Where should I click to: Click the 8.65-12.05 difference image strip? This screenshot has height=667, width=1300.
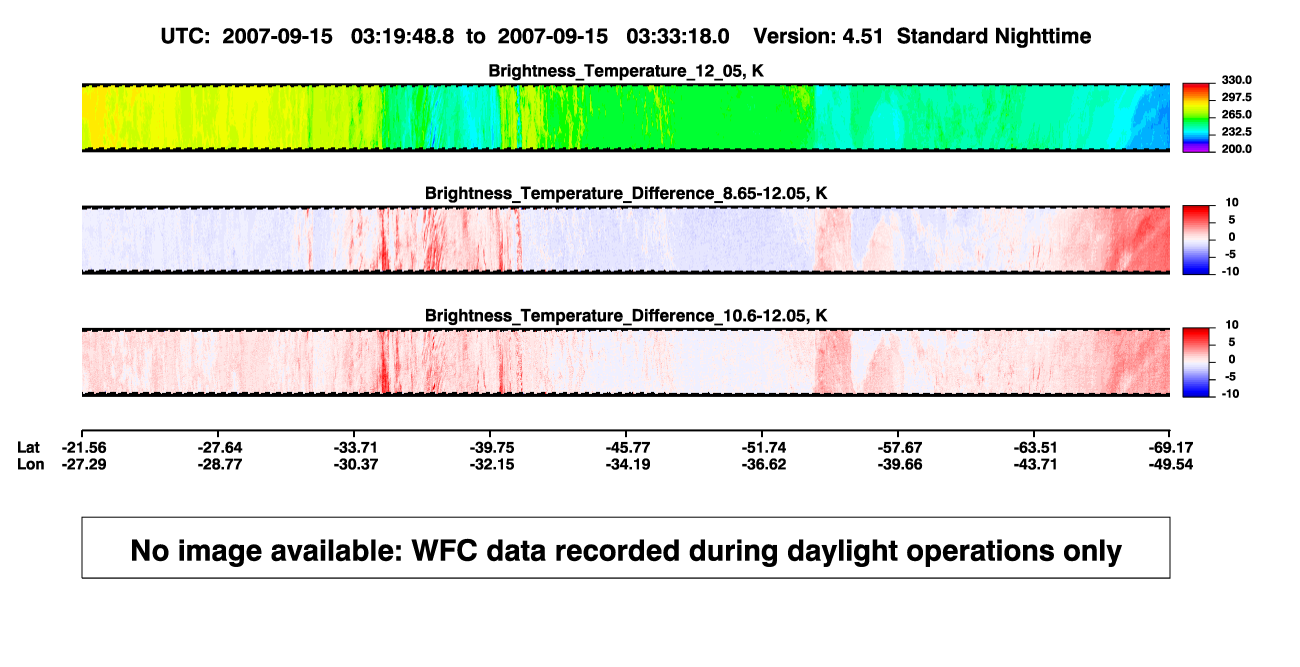(x=626, y=240)
